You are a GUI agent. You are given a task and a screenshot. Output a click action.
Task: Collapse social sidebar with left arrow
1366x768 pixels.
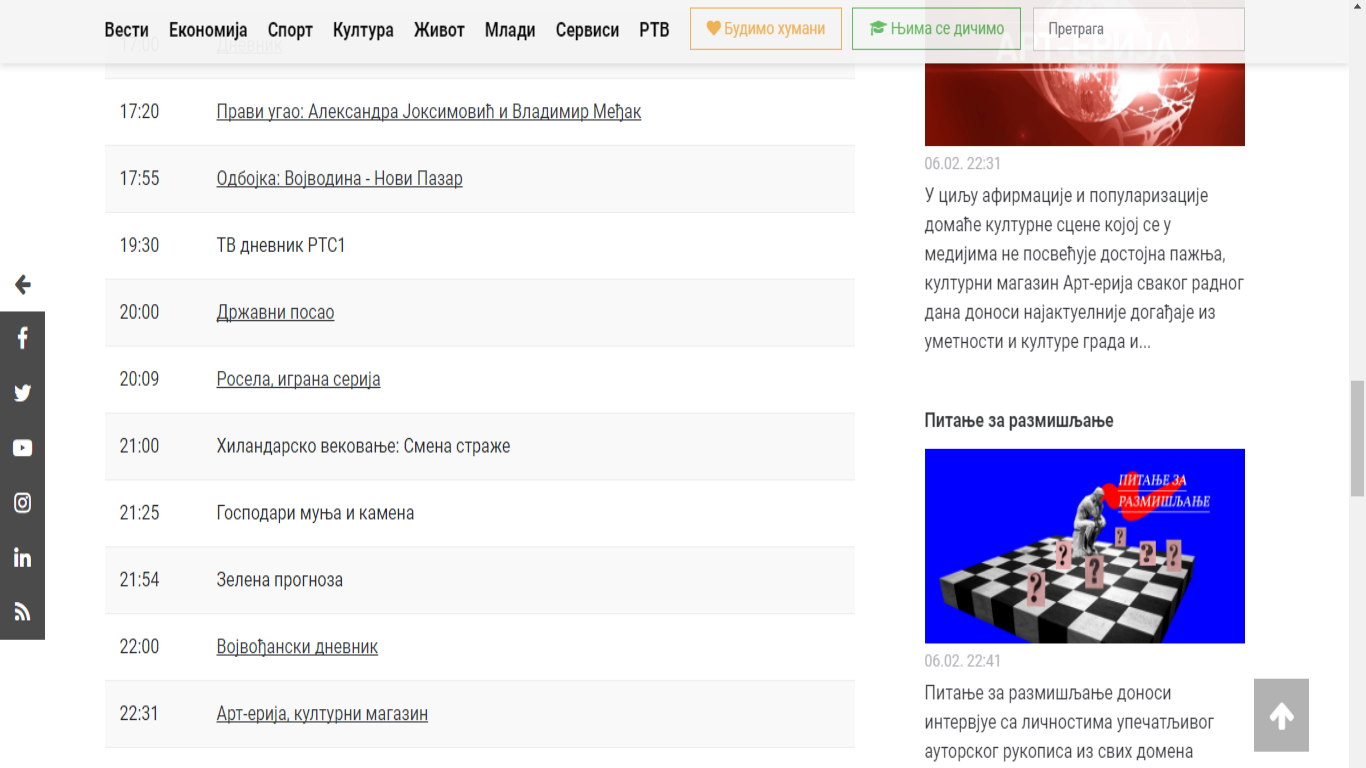coord(22,285)
